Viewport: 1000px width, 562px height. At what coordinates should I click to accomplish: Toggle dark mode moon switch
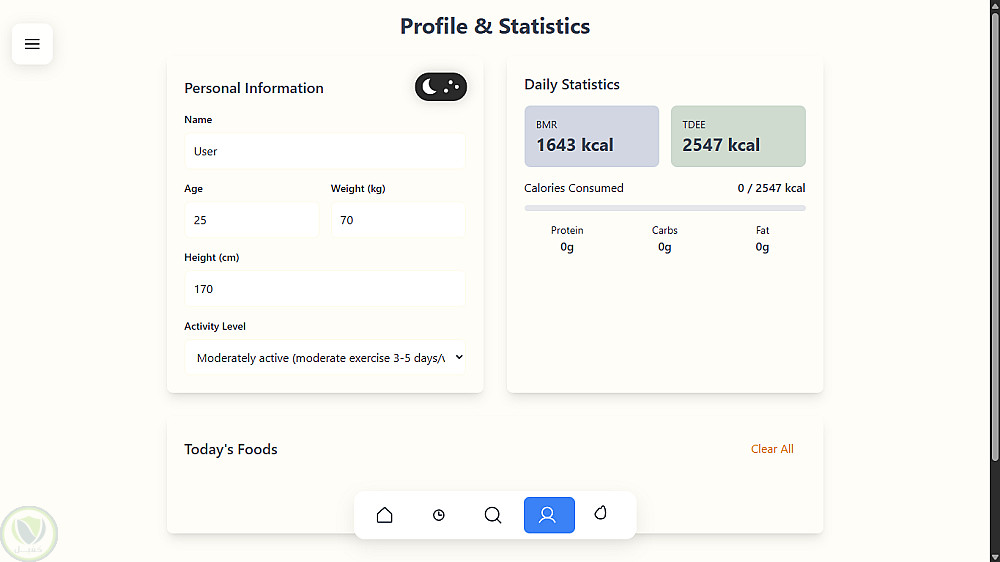440,87
